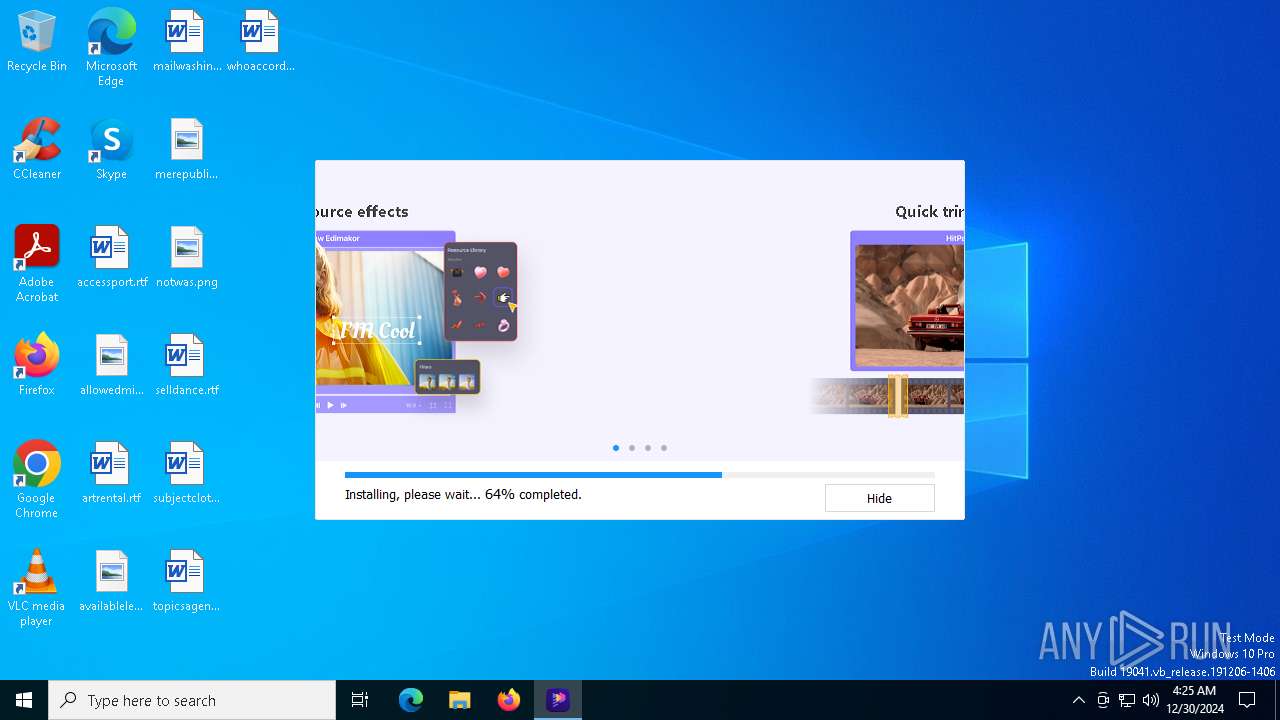Open Skype desktop shortcut

coord(111,150)
